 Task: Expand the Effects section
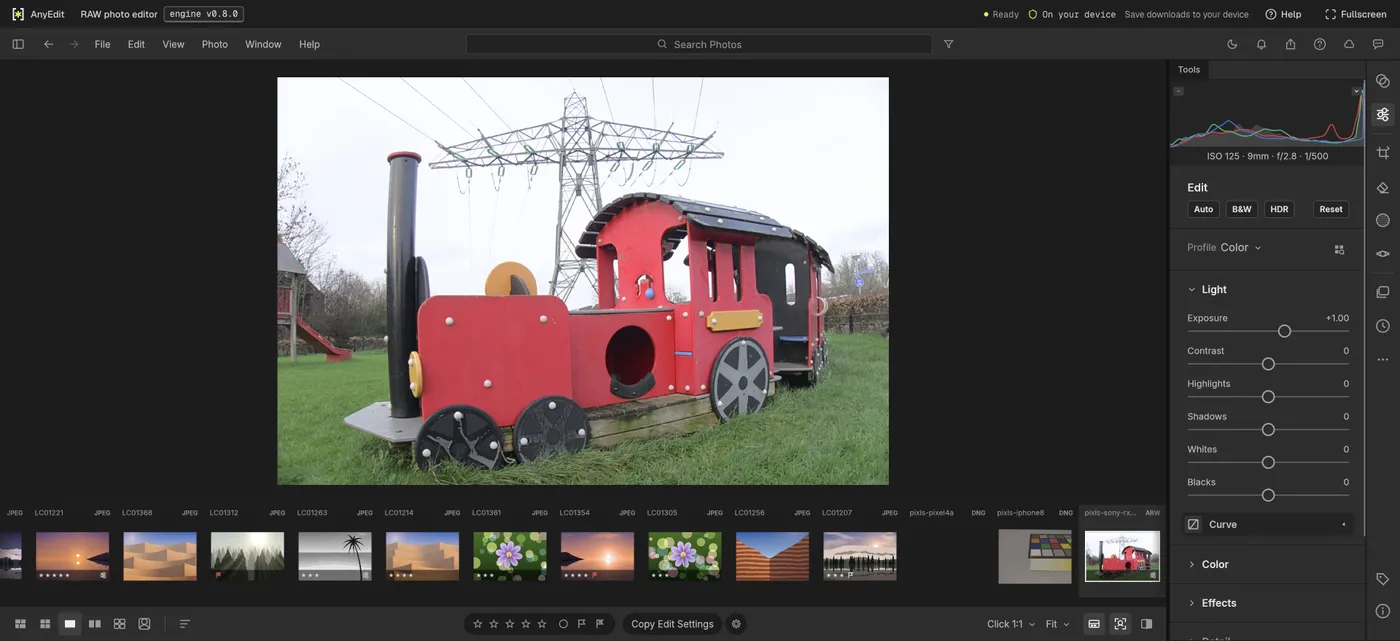pyautogui.click(x=1191, y=603)
